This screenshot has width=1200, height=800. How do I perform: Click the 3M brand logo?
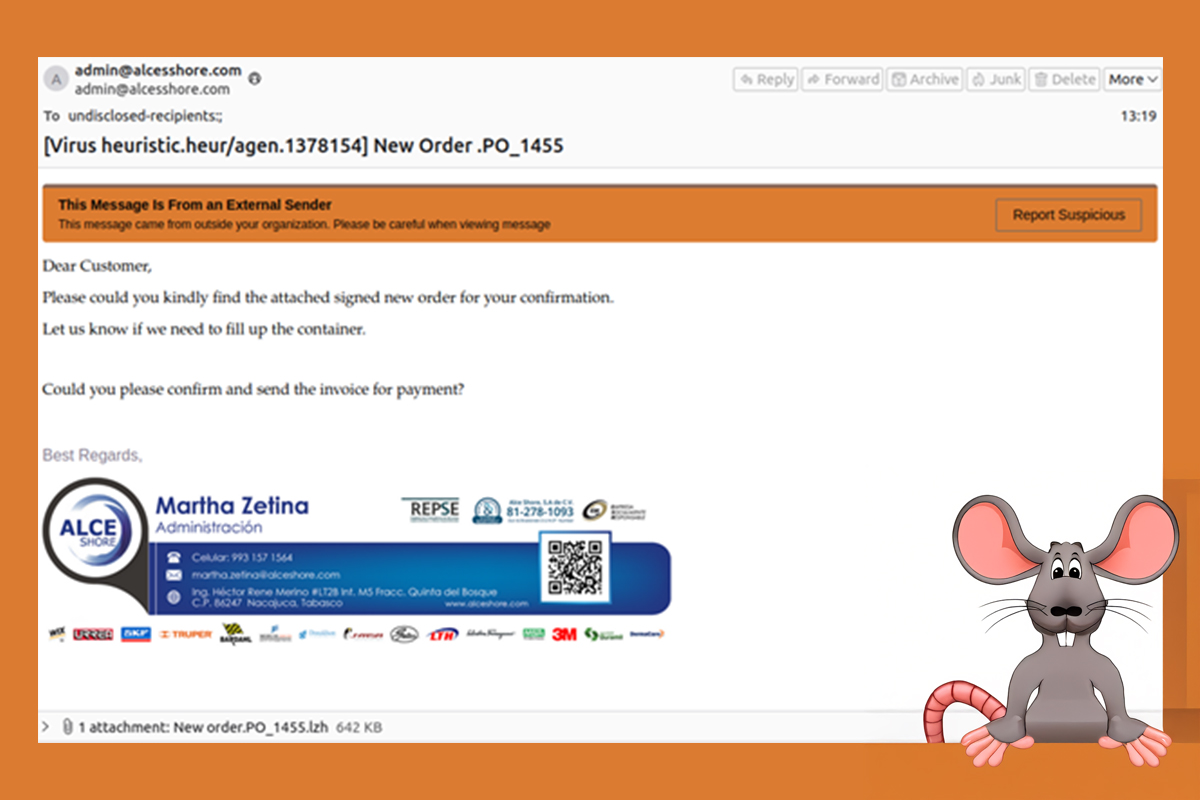[564, 634]
